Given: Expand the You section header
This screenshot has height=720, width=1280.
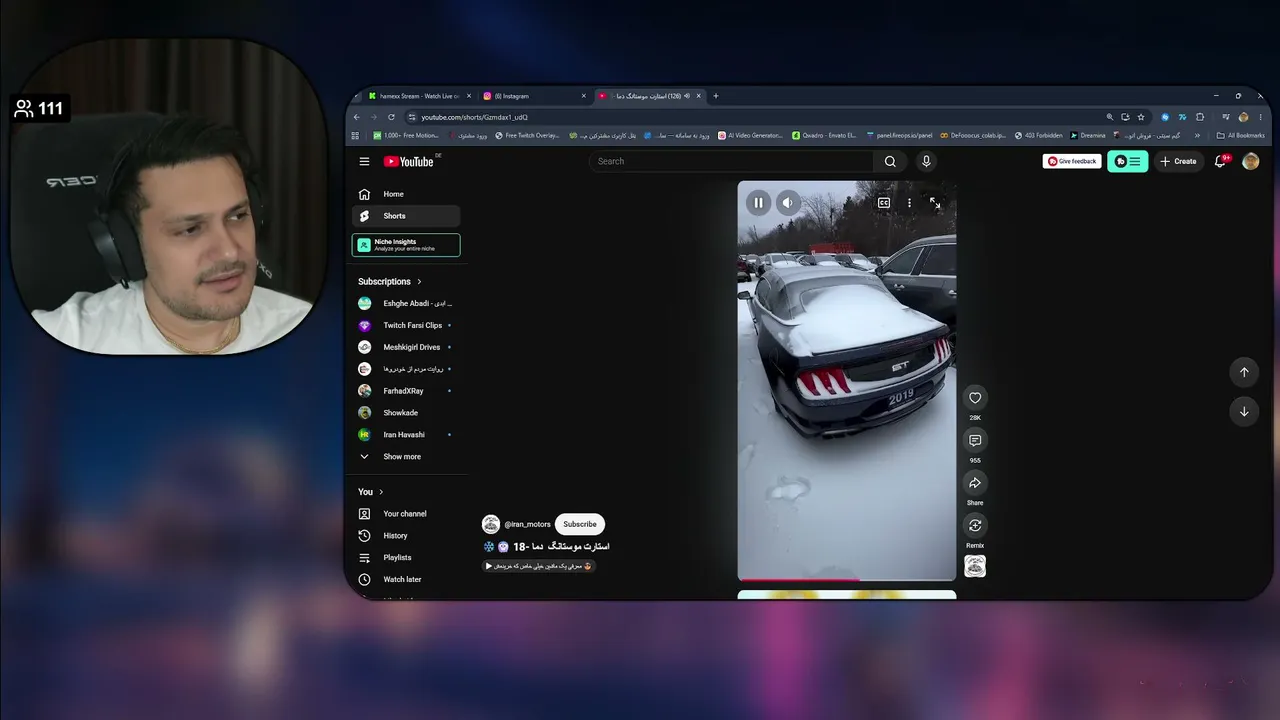Looking at the screenshot, I should (x=370, y=492).
